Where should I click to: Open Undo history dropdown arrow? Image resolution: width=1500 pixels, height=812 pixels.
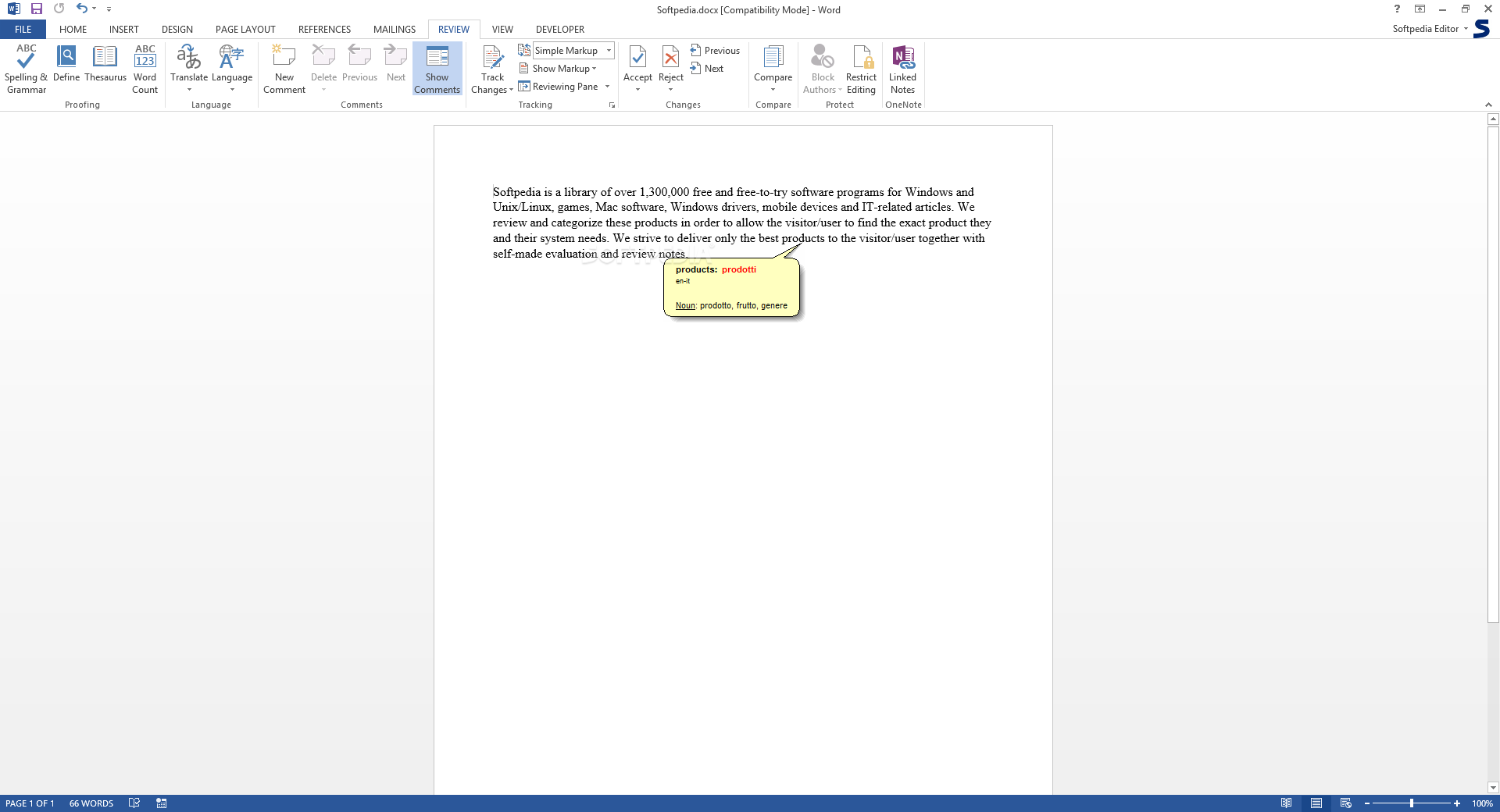tap(95, 9)
